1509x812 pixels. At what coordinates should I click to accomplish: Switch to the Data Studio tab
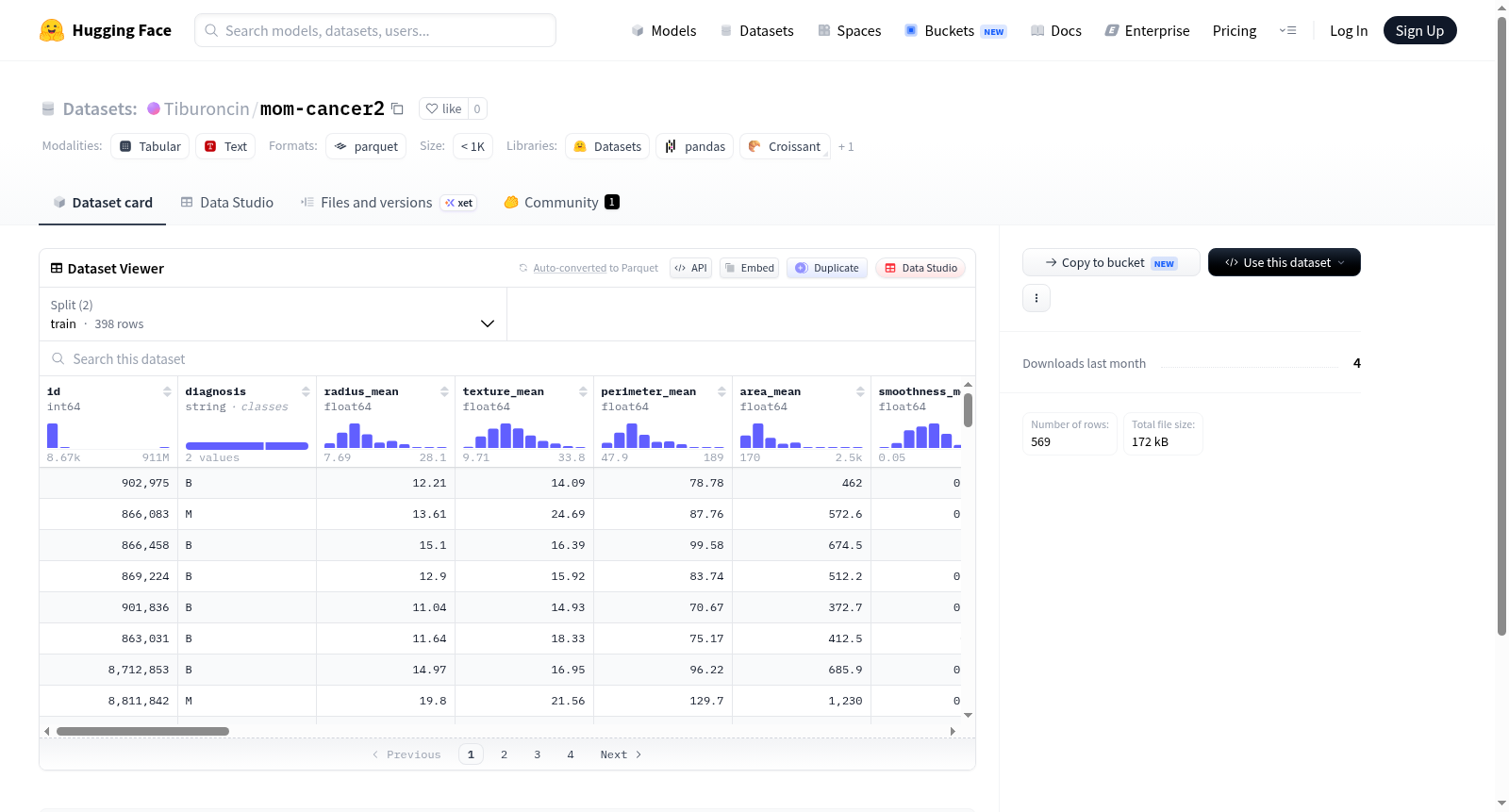point(227,202)
